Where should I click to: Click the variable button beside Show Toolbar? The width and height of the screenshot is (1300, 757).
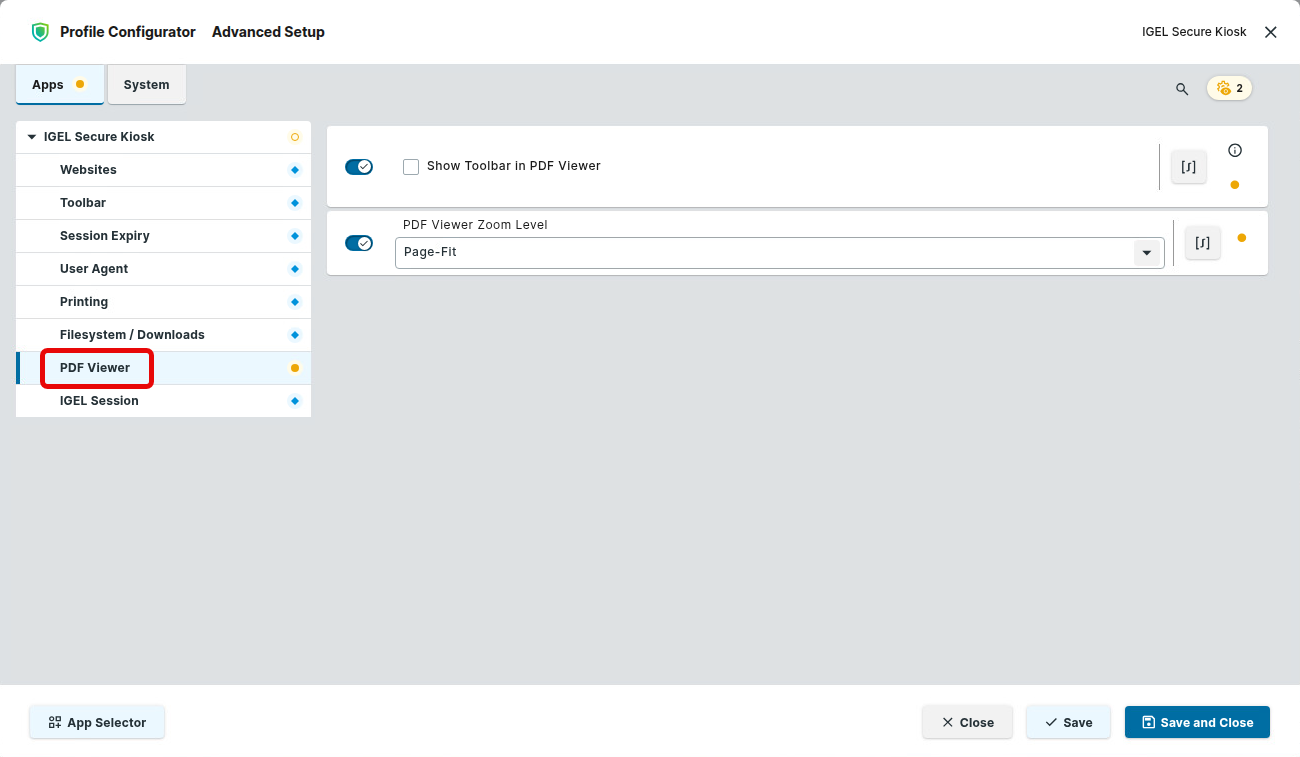tap(1189, 167)
